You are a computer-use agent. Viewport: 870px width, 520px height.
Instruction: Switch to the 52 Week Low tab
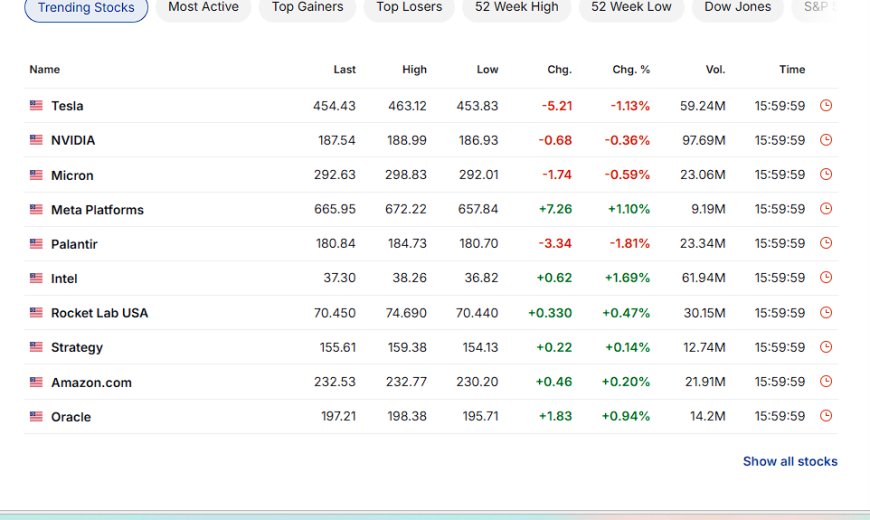(631, 7)
